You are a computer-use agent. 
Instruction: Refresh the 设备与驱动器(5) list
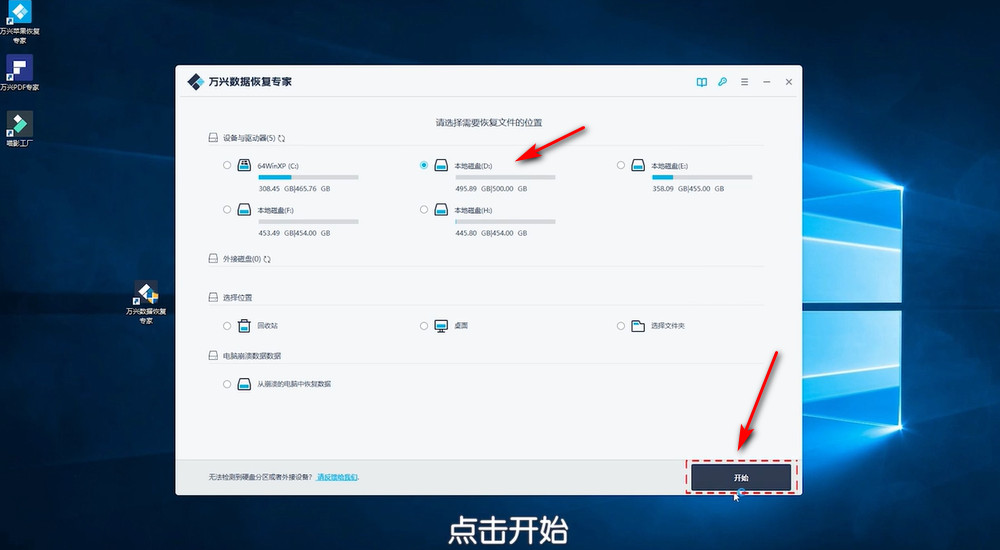[x=281, y=138]
